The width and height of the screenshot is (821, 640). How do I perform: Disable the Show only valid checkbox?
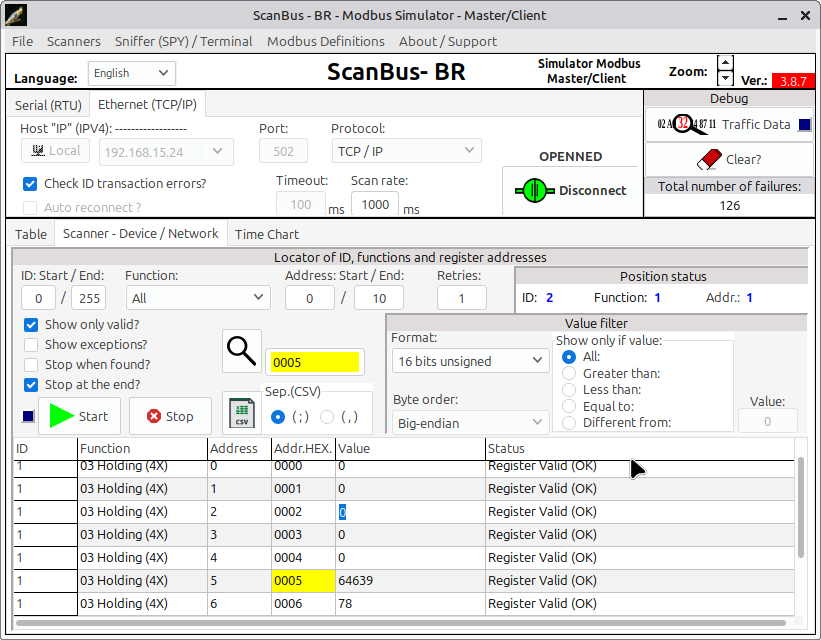31,325
